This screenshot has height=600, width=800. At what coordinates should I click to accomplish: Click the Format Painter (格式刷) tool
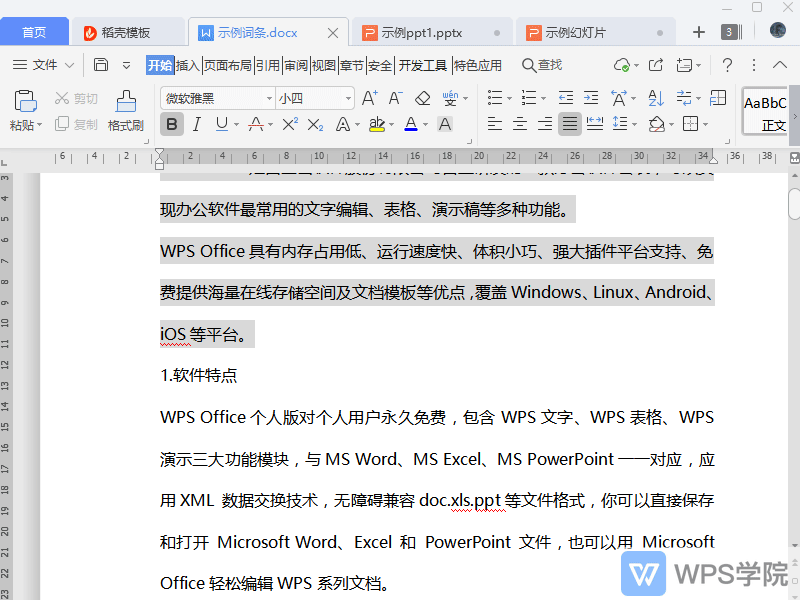click(x=126, y=111)
